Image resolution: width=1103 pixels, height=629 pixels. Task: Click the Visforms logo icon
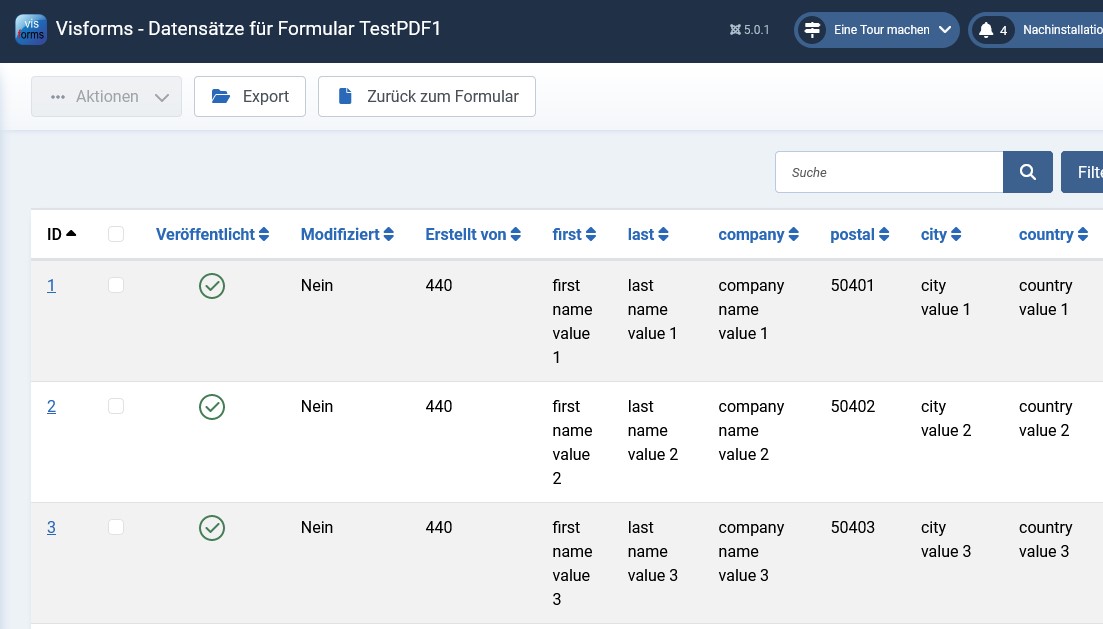[31, 29]
